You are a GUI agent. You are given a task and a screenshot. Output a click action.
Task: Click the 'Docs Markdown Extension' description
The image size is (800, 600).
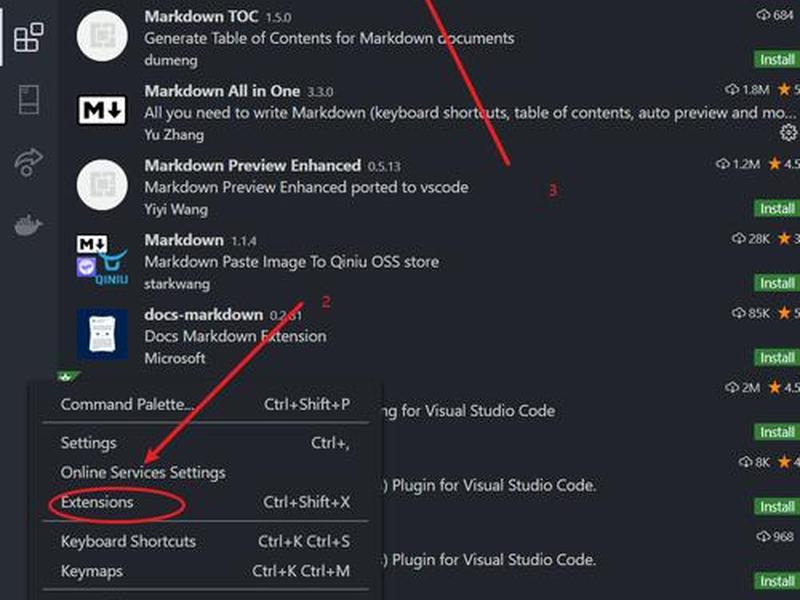(235, 336)
